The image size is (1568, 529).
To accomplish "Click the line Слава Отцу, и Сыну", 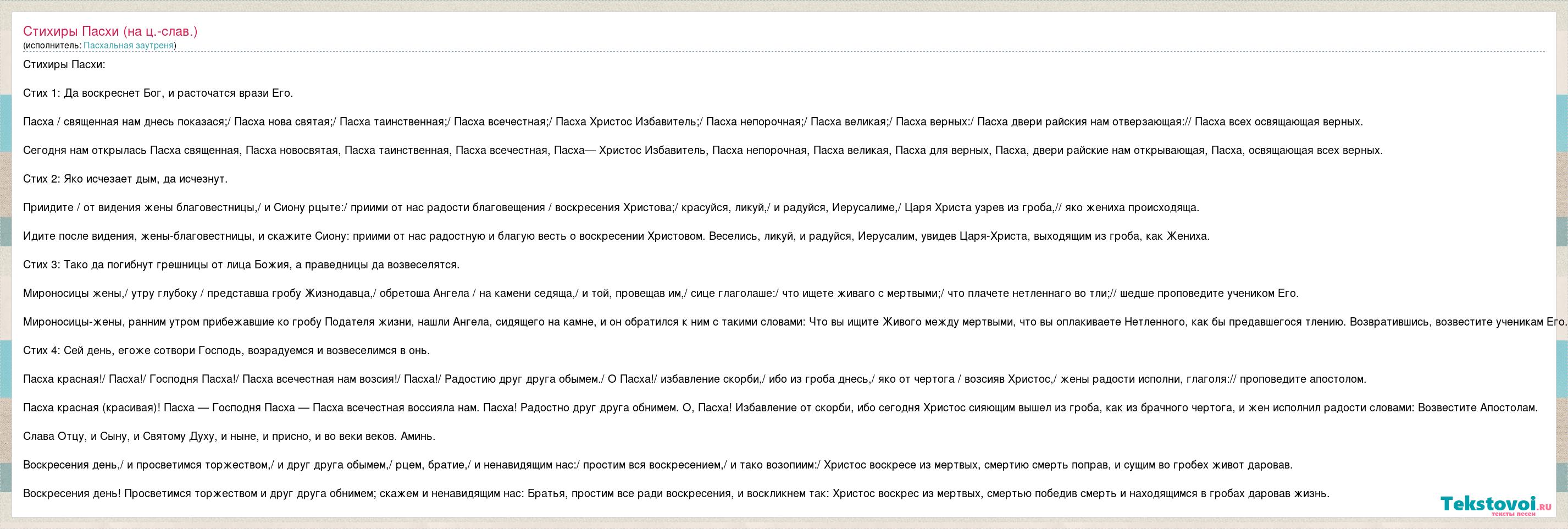I will (229, 437).
